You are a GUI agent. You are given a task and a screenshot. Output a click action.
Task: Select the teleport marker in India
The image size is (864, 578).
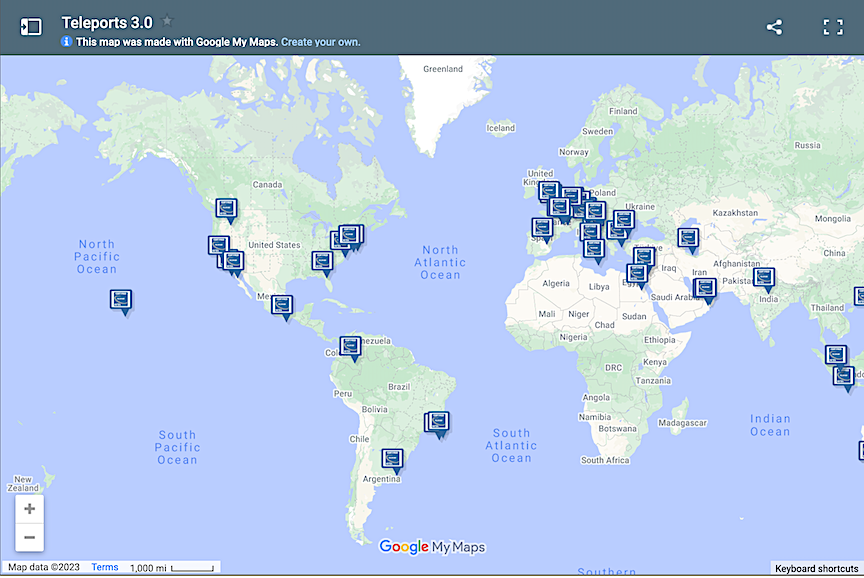click(x=764, y=277)
